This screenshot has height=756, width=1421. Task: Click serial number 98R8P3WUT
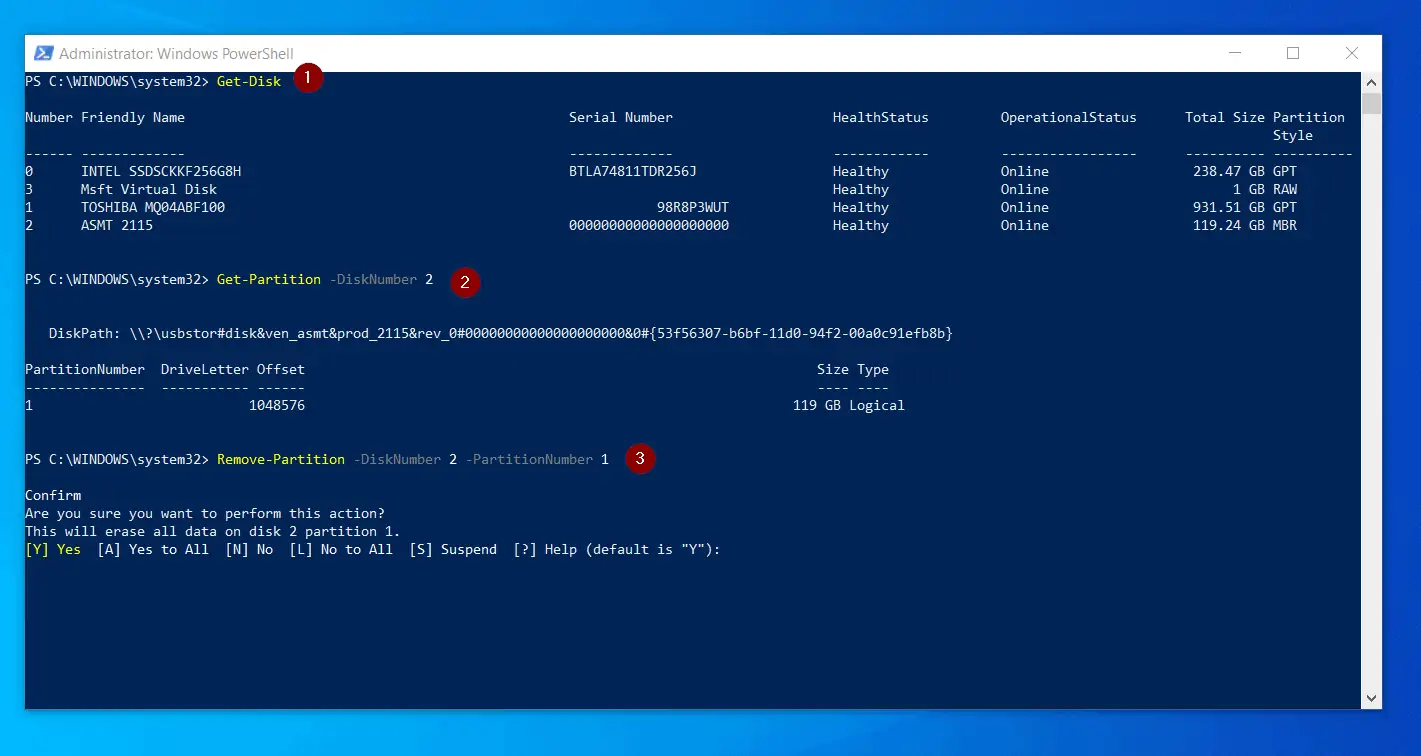point(693,207)
